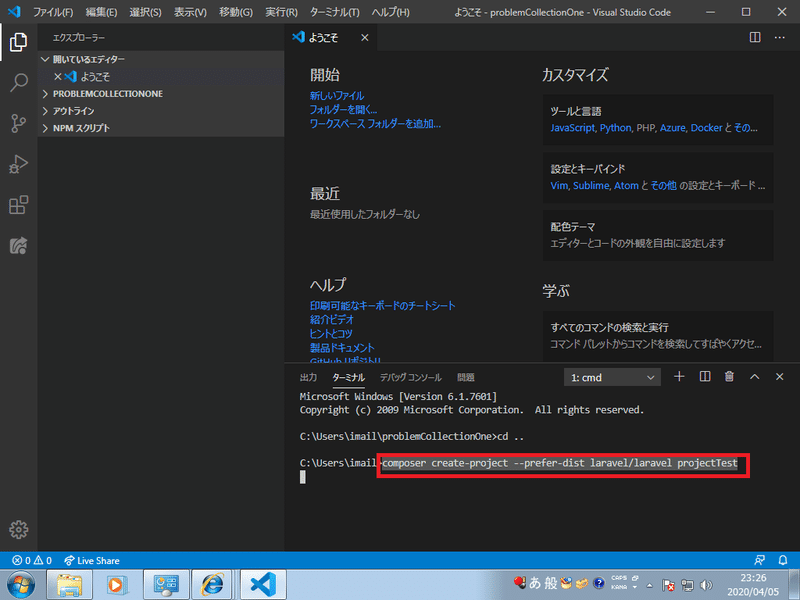800x600 pixels.
Task: Open the ヒントとコツ link
Action: click(x=331, y=334)
